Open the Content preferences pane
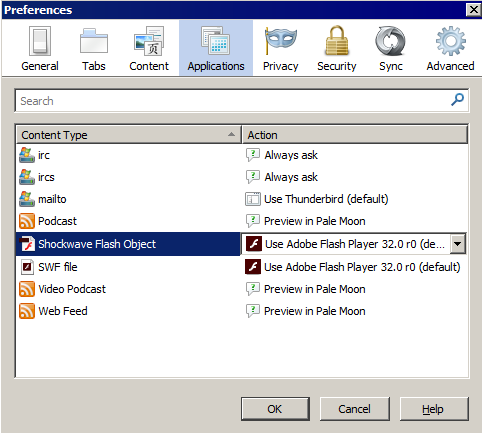The image size is (482, 433). [149, 49]
